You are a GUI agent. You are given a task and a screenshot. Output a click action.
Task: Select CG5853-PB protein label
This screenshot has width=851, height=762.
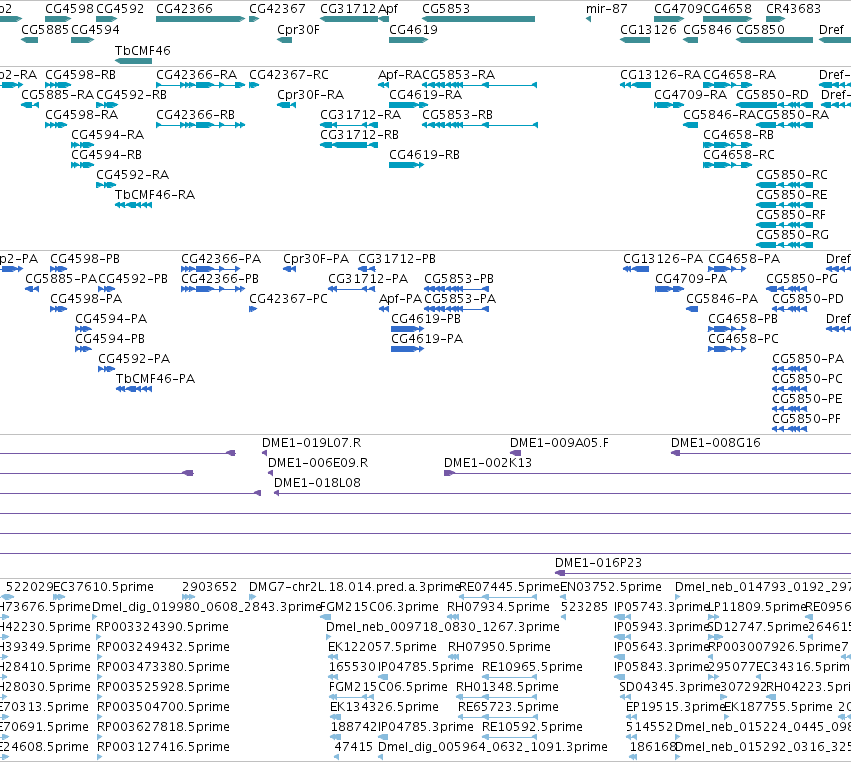459,278
